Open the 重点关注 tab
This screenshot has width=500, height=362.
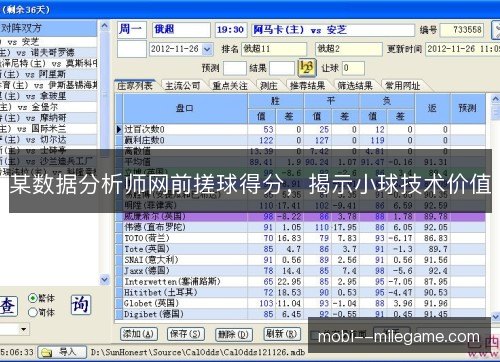point(230,86)
